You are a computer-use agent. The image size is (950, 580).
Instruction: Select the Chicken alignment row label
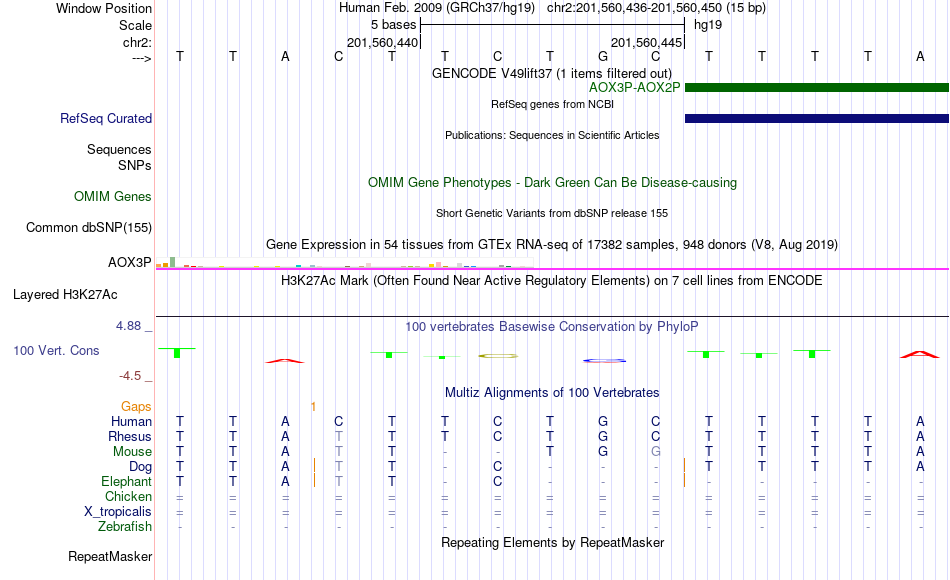128,497
